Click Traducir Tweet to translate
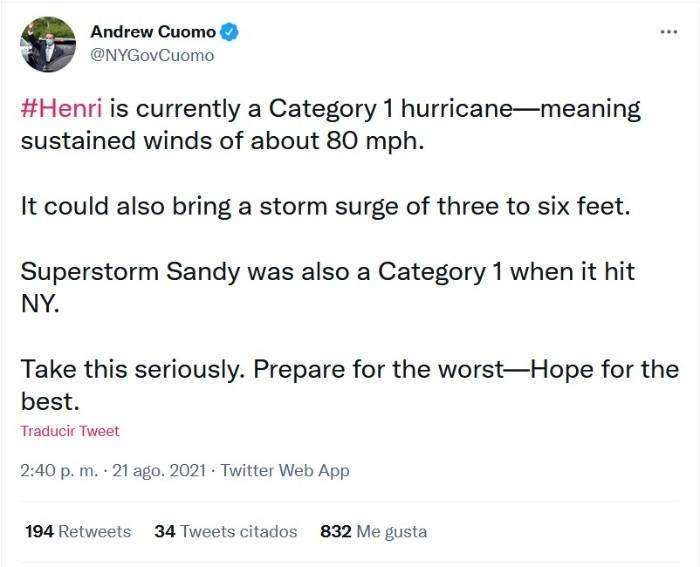This screenshot has height=567, width=700. (69, 431)
